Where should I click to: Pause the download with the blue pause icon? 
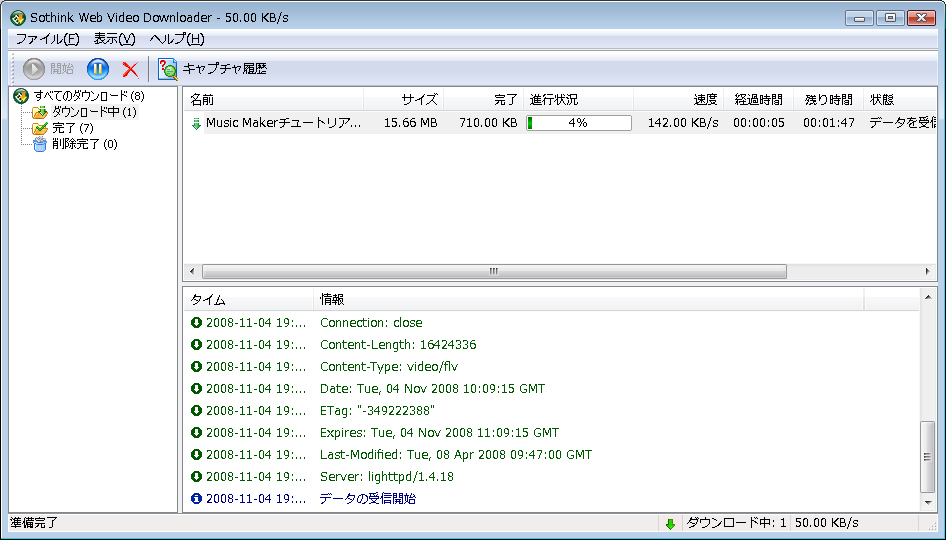(x=98, y=69)
